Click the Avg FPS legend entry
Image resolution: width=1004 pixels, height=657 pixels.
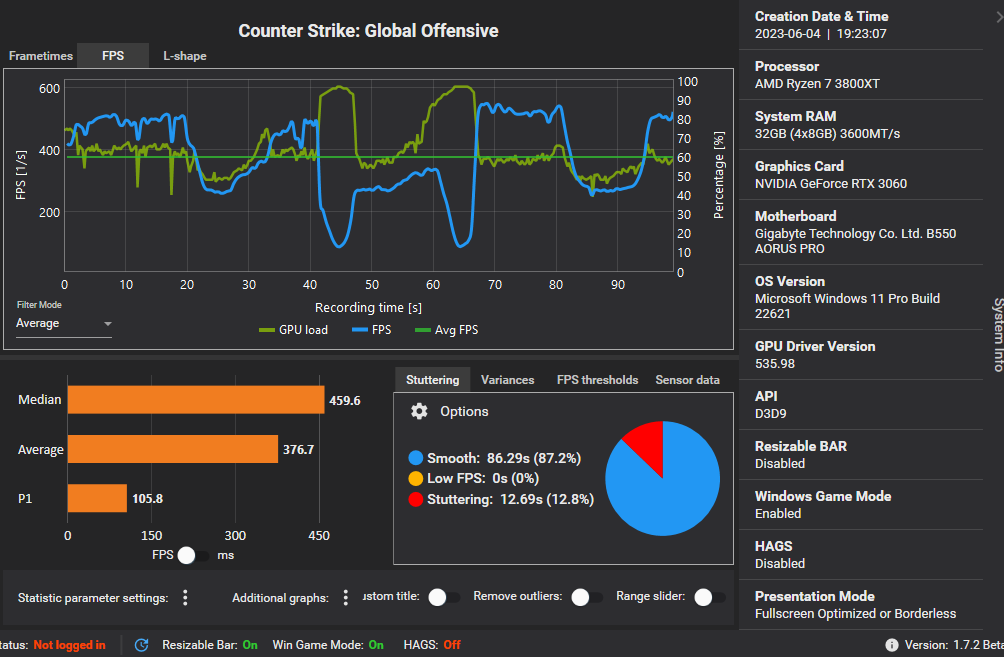(446, 330)
